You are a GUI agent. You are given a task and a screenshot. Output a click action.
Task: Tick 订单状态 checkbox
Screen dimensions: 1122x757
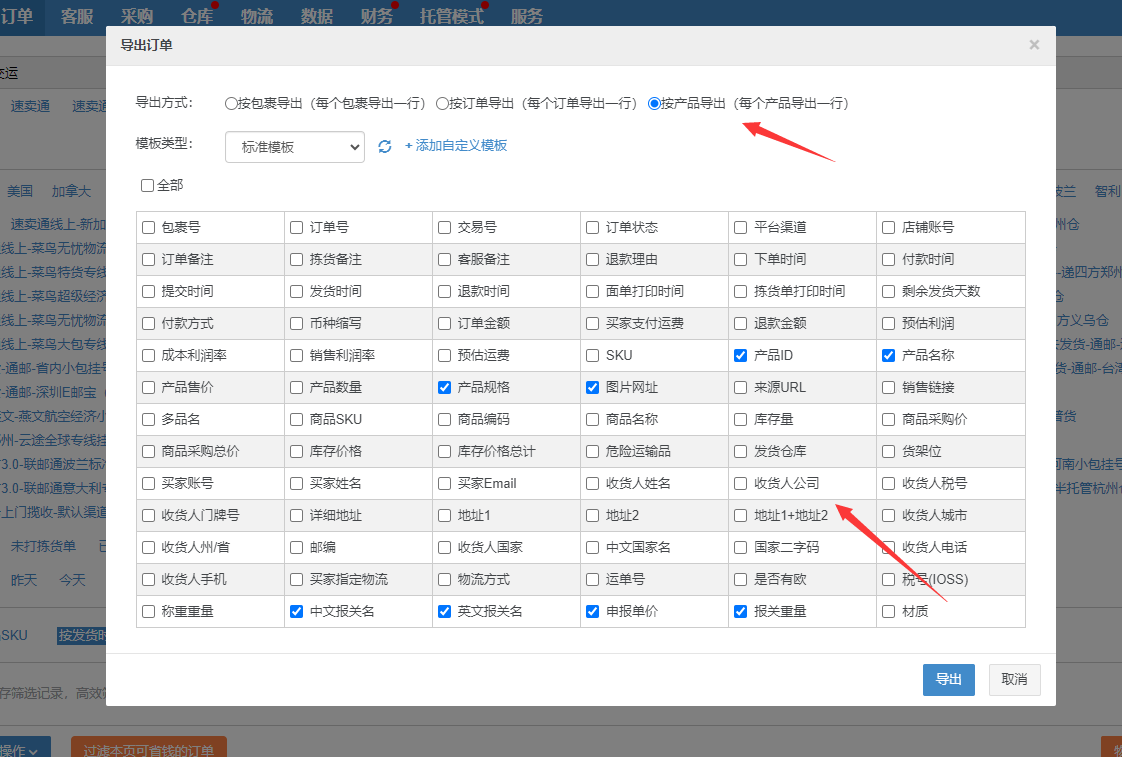tap(592, 228)
